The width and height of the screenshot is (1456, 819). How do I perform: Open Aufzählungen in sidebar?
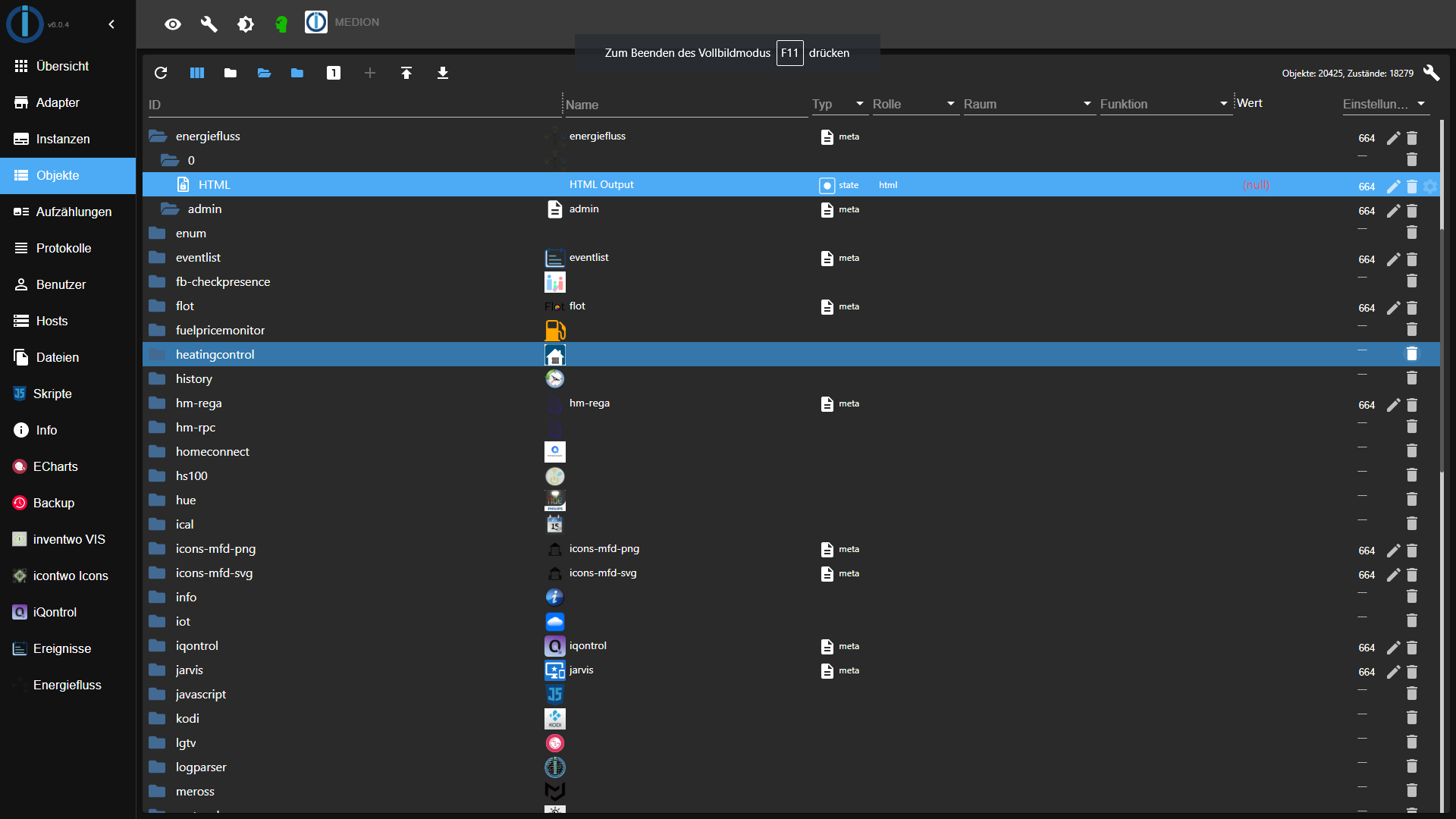point(67,212)
